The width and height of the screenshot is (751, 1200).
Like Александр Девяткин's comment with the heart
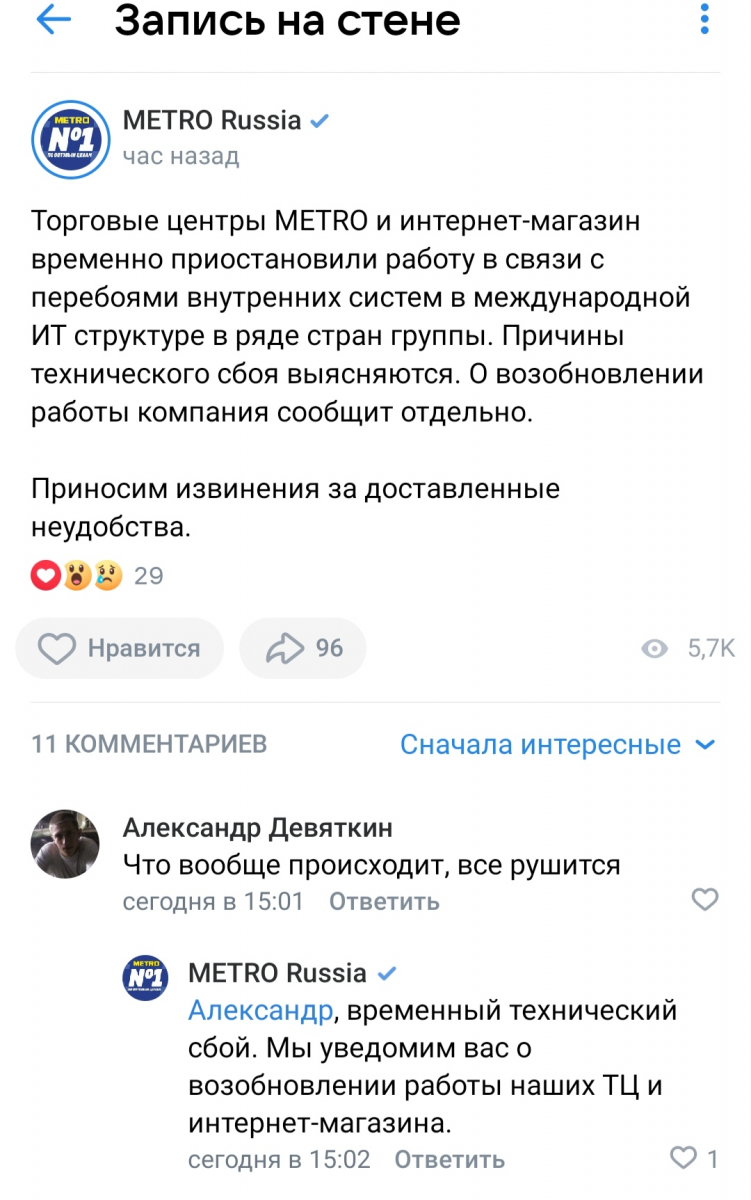click(x=705, y=899)
